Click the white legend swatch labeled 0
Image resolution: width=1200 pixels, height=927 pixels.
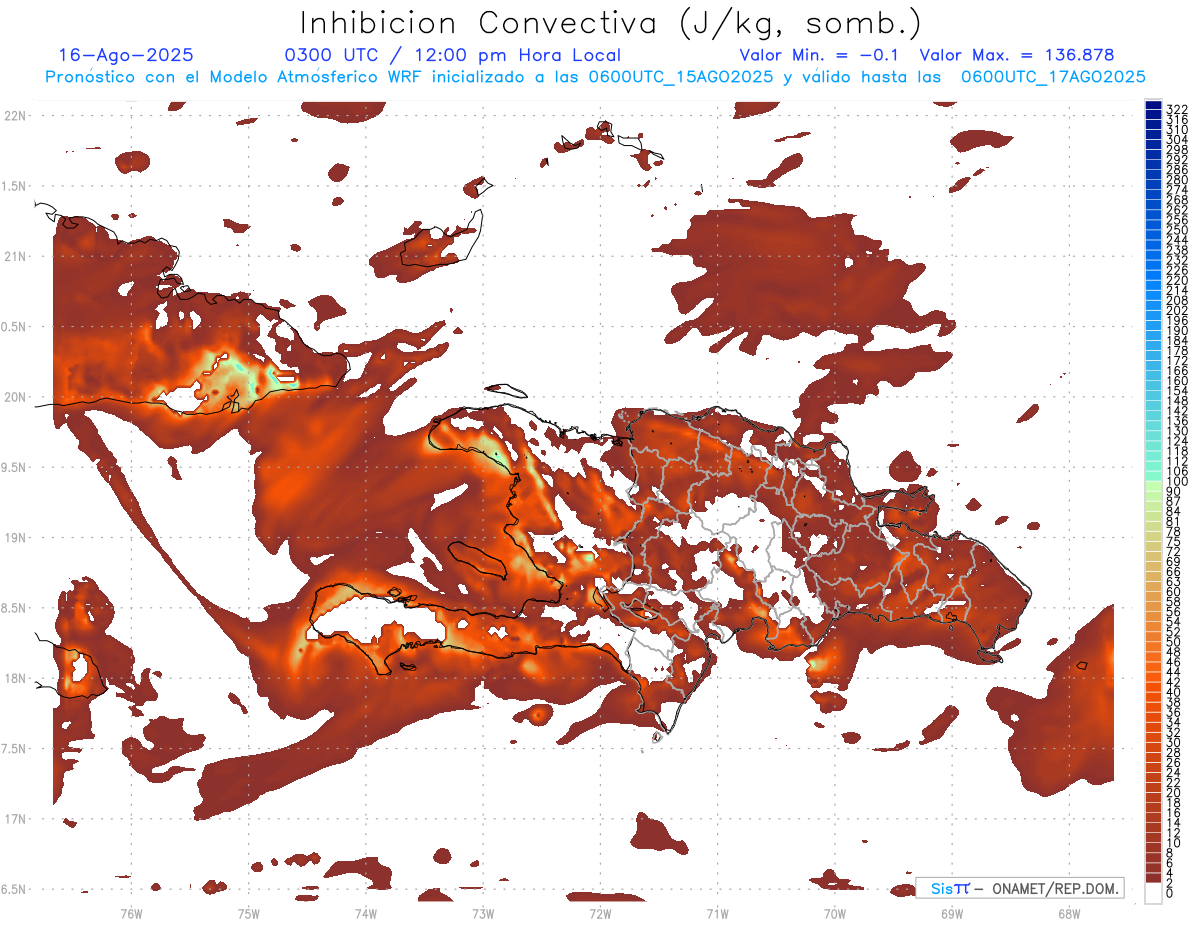[x=1153, y=893]
